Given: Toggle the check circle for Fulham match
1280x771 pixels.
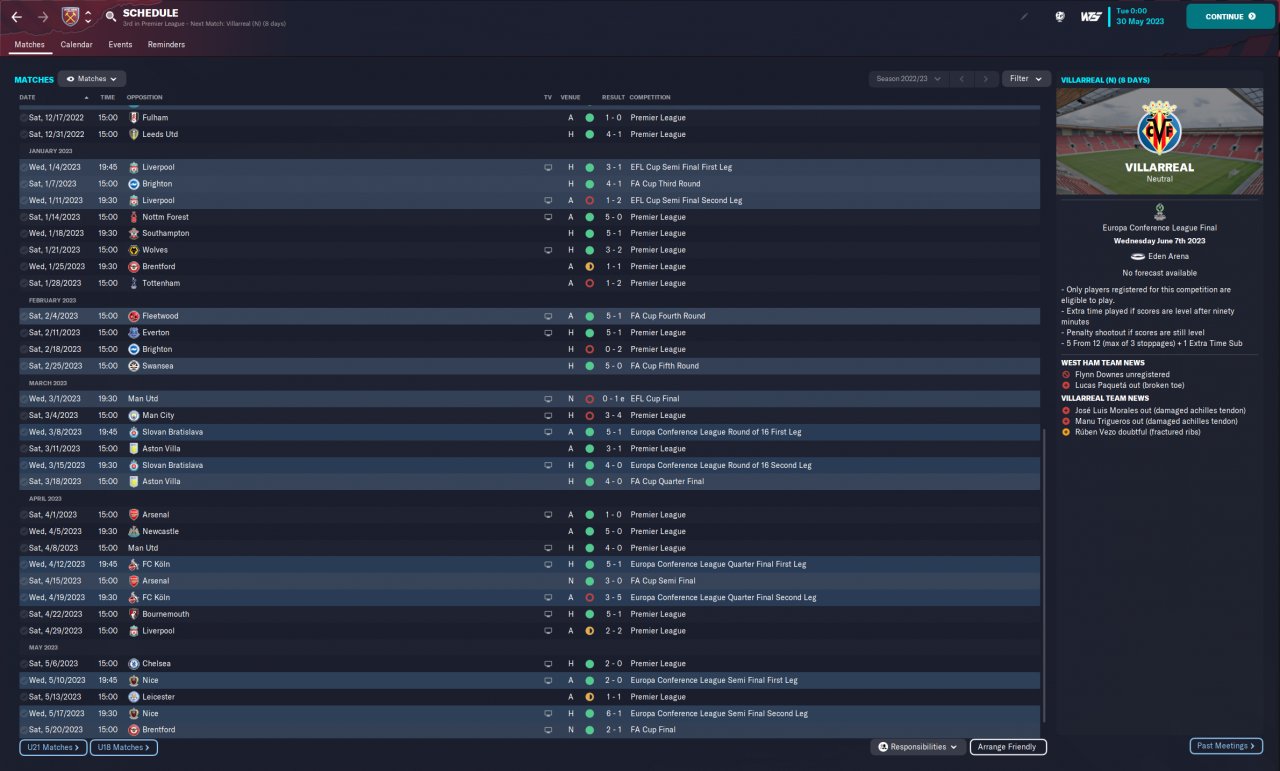Looking at the screenshot, I should click(24, 118).
